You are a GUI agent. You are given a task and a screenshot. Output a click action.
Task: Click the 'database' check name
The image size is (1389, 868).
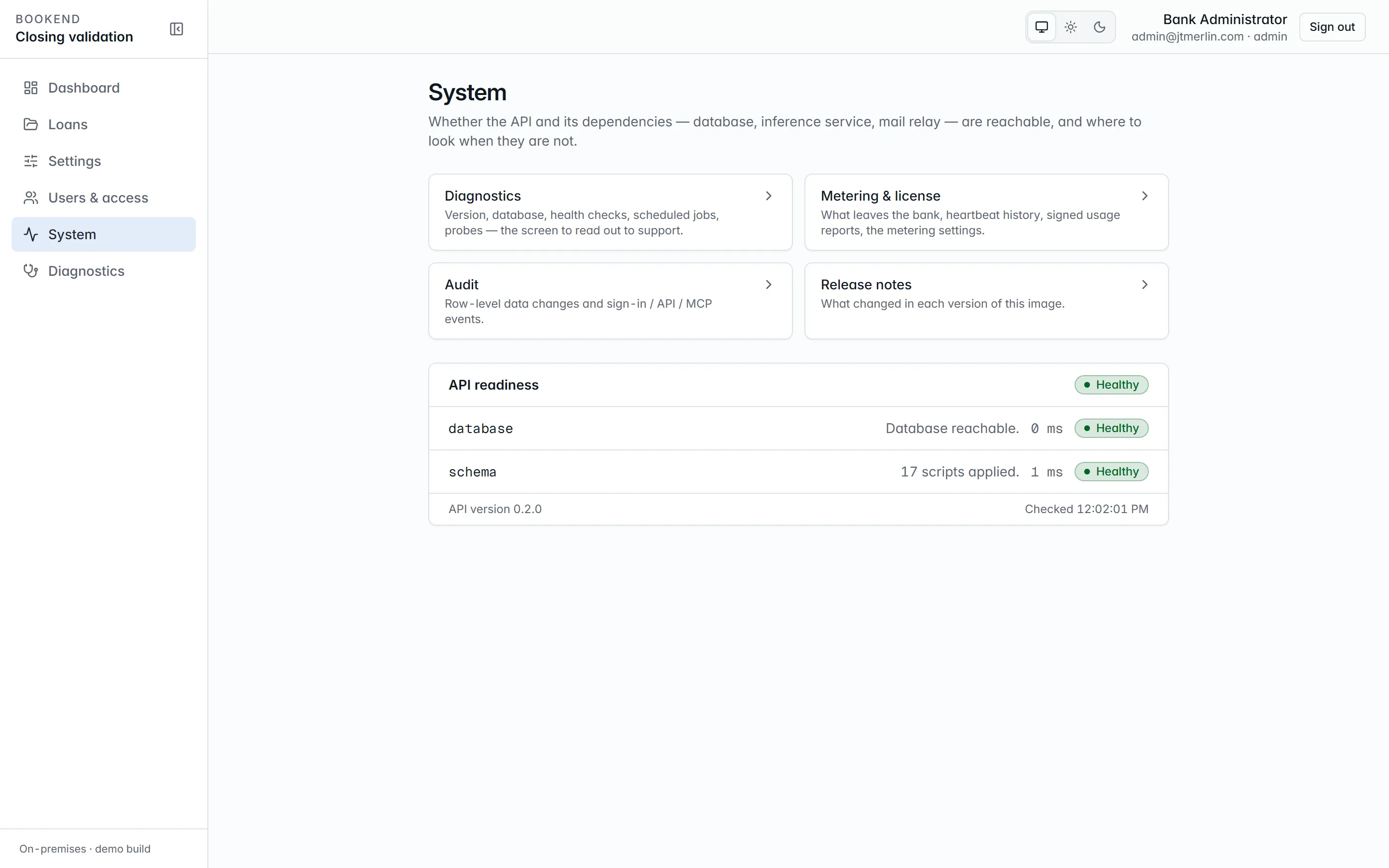click(x=480, y=428)
